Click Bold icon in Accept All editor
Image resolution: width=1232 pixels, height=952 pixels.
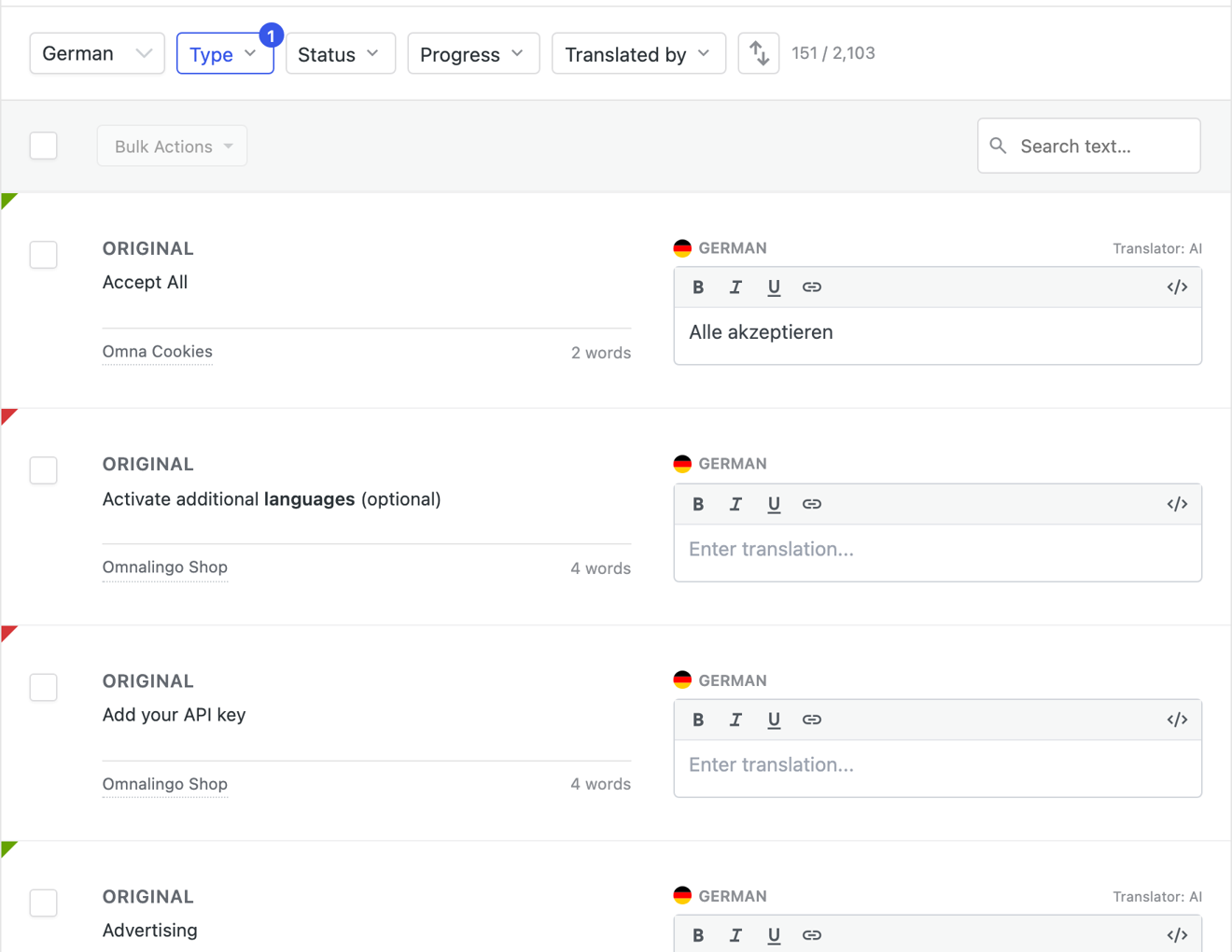click(x=698, y=287)
